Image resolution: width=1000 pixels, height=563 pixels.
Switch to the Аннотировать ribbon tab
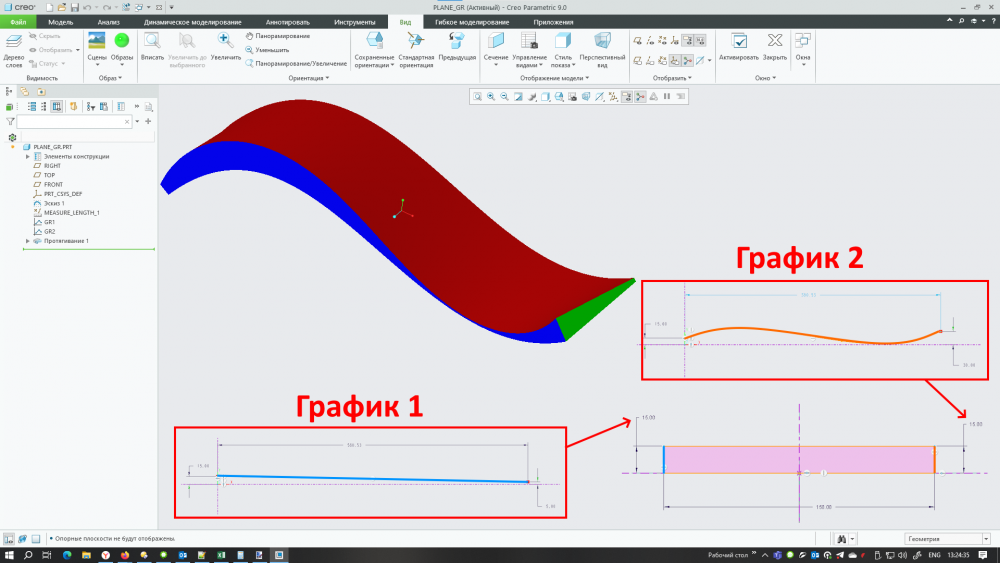tap(288, 22)
